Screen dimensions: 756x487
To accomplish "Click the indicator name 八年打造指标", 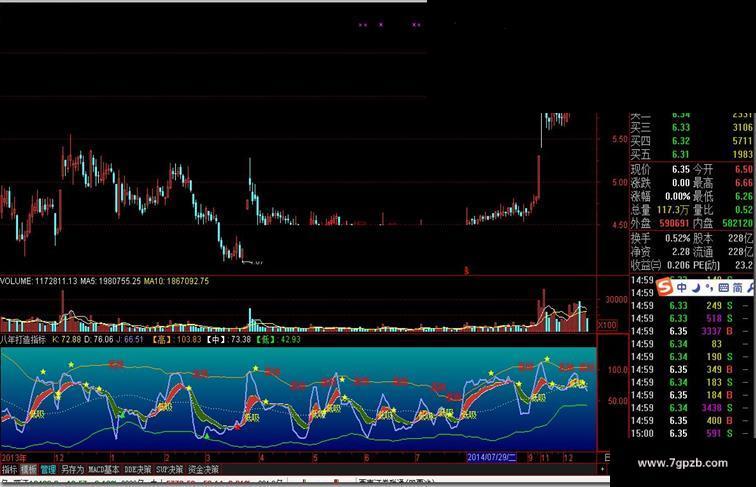I will tap(23, 339).
